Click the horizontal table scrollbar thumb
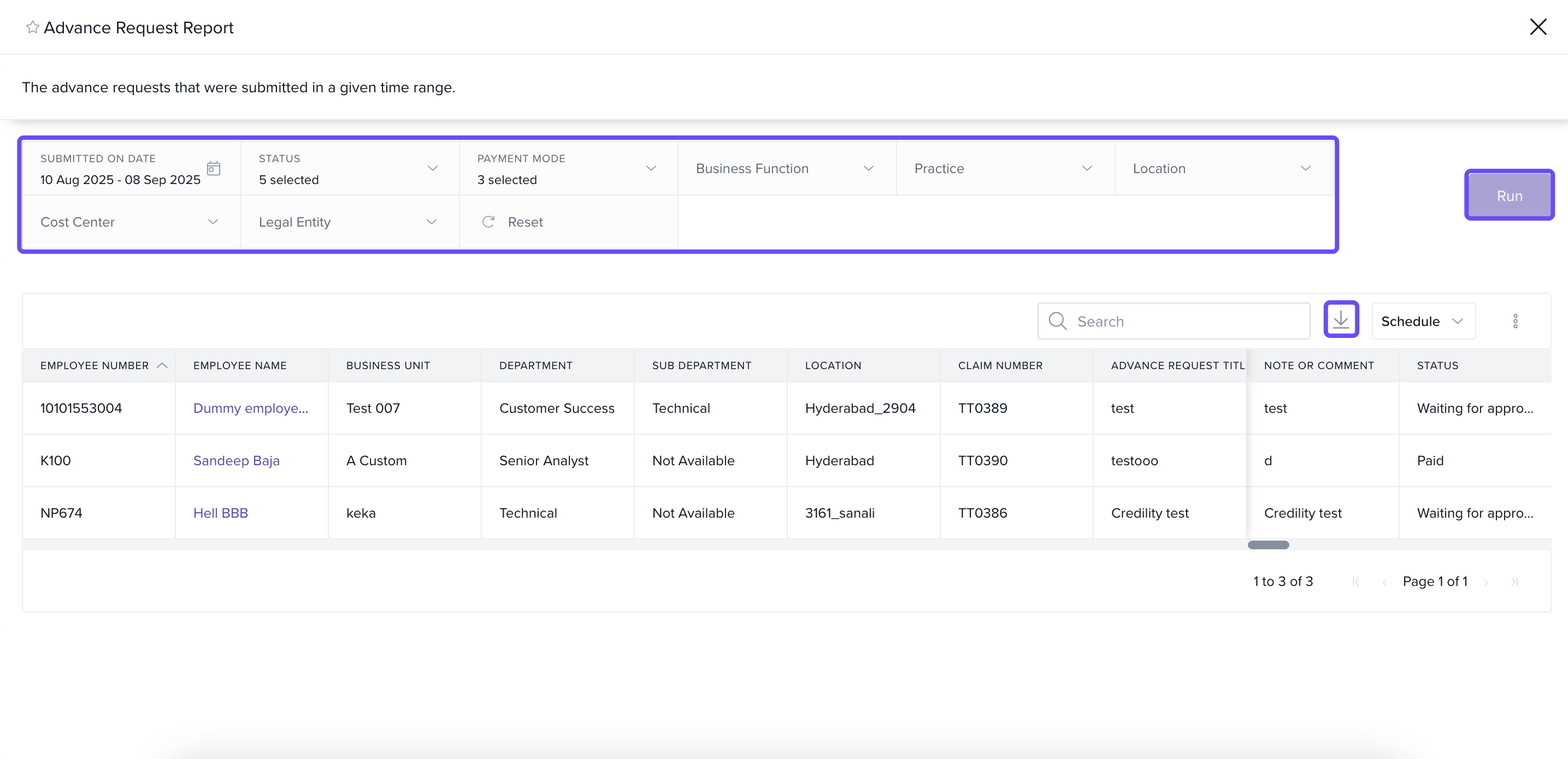1568x759 pixels. click(x=1268, y=545)
